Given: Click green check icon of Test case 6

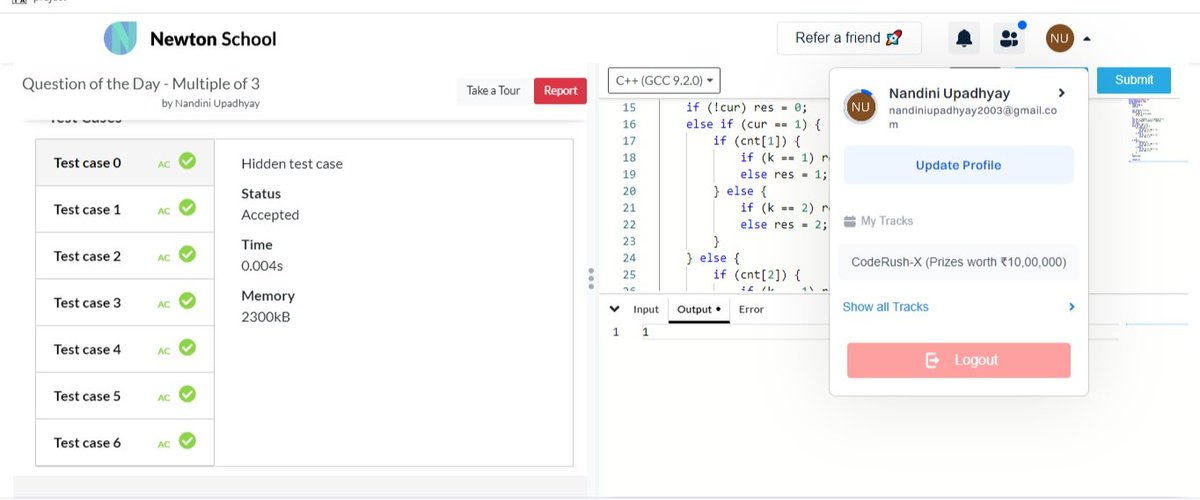Looking at the screenshot, I should 187,441.
